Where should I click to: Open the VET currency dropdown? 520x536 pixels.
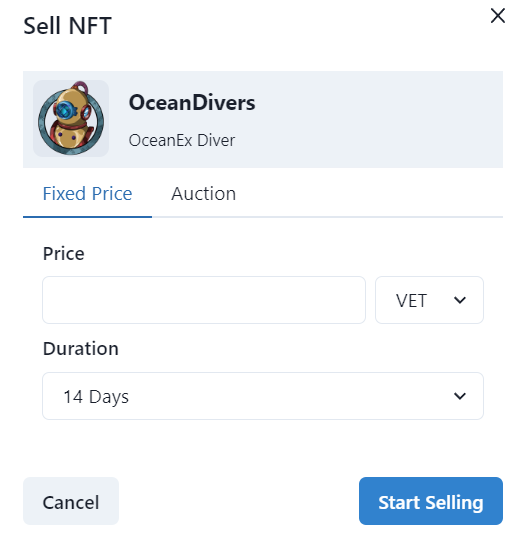click(429, 300)
